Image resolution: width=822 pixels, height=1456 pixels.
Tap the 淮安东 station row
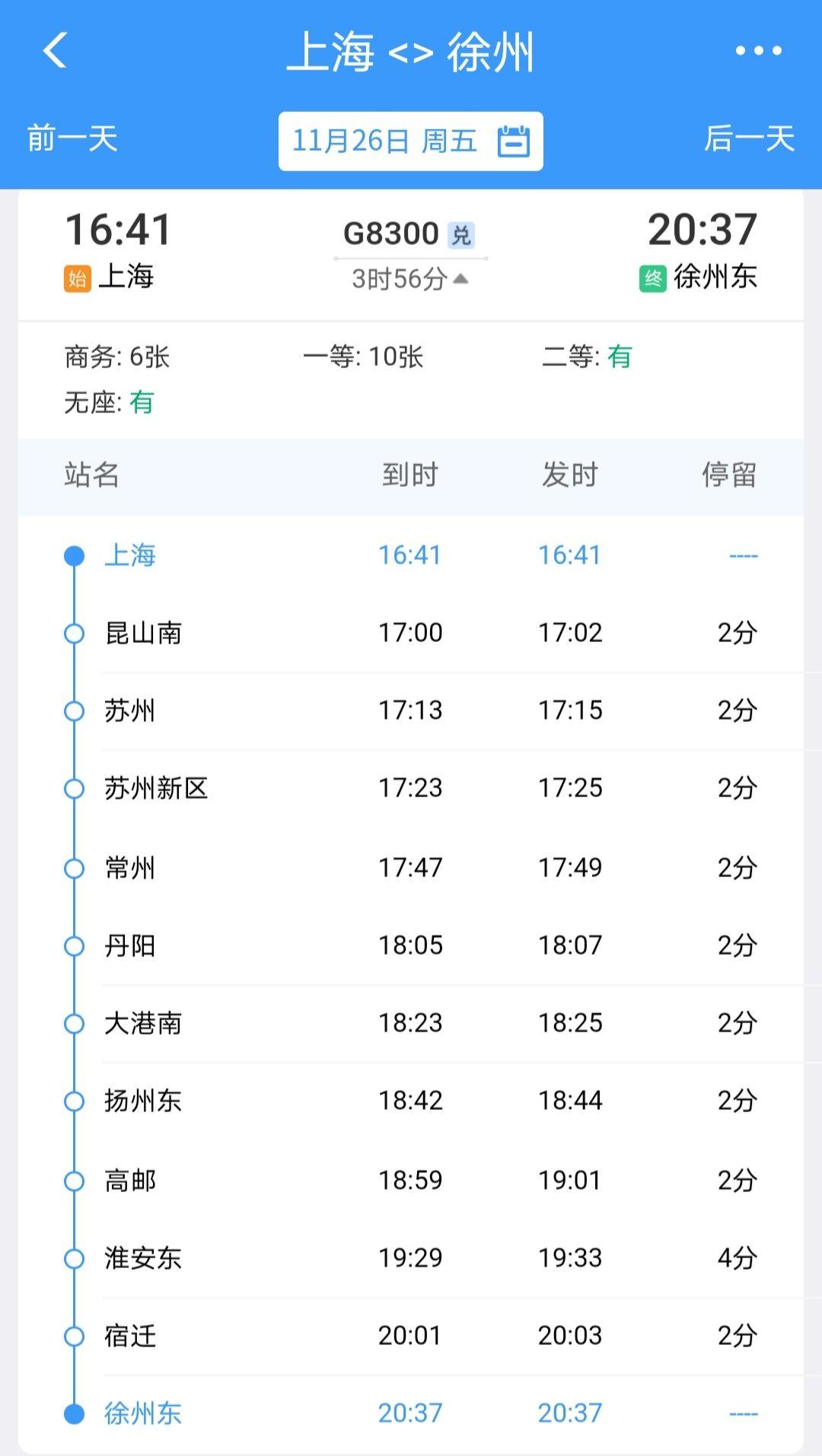coord(411,1258)
